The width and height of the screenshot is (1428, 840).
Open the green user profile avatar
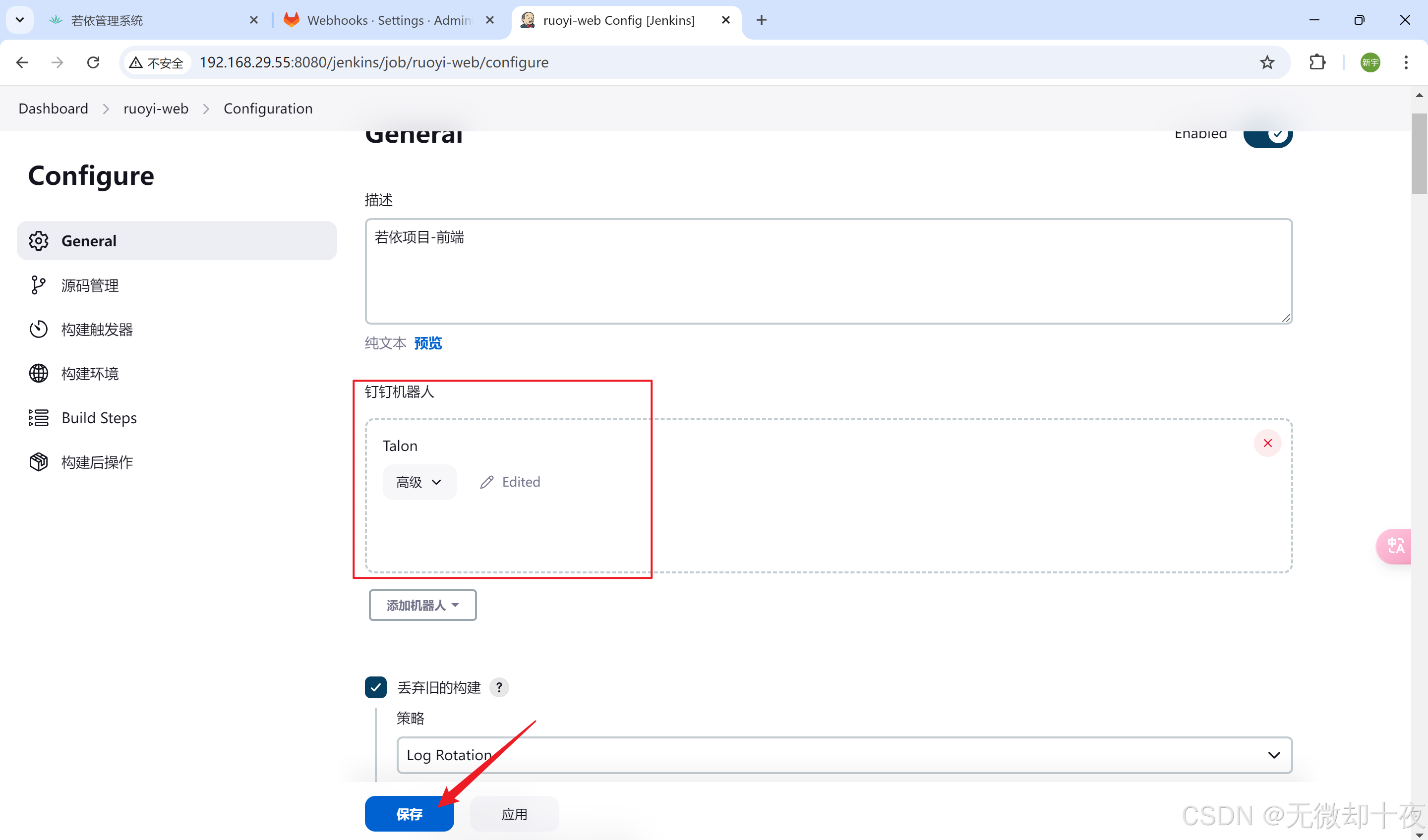1369,62
